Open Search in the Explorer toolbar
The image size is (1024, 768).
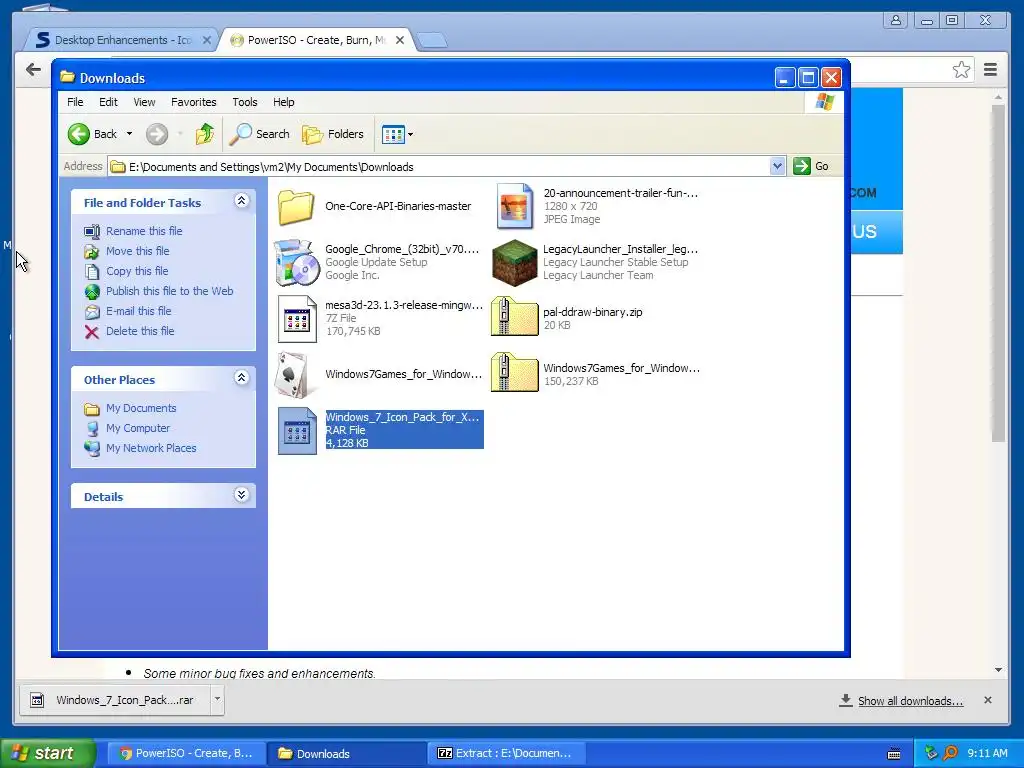coord(260,134)
